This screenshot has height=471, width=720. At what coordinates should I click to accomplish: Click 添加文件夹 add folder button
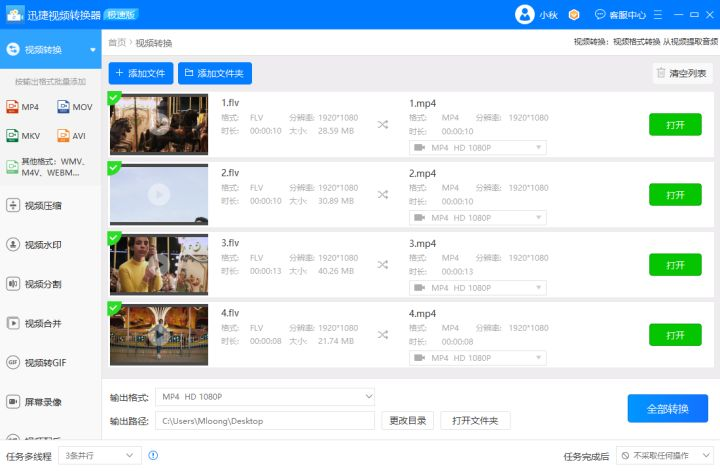pyautogui.click(x=215, y=73)
